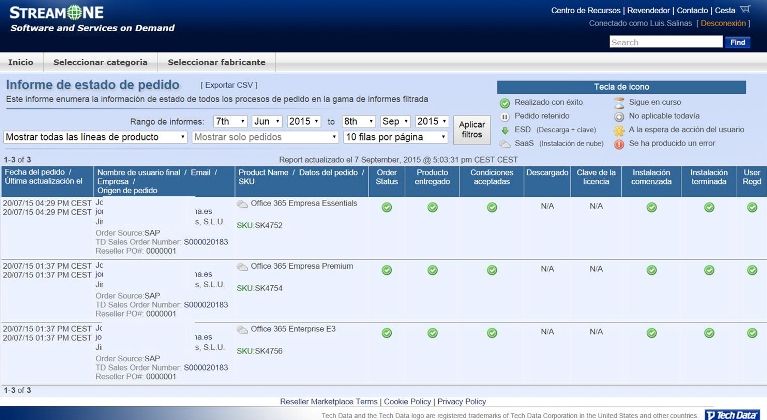Click the Sigue en curso hourglass icon

tap(619, 103)
